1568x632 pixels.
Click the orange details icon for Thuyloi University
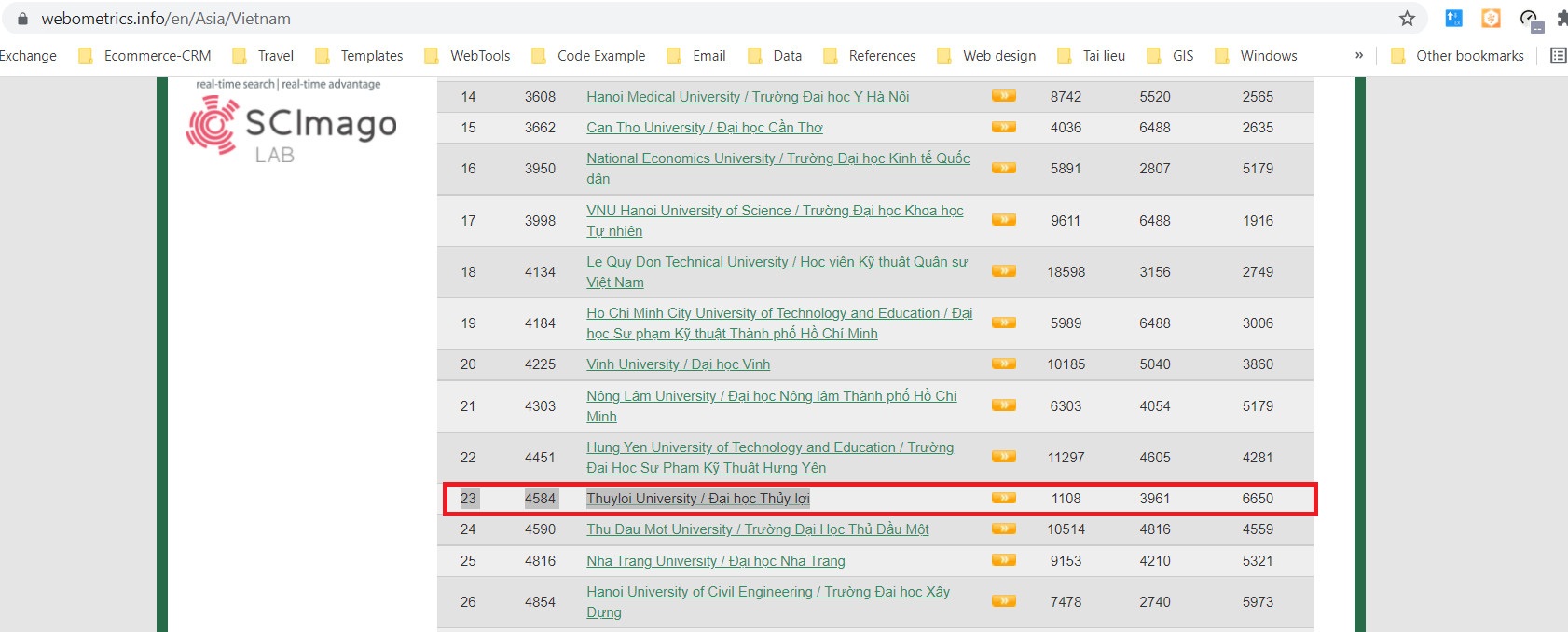coord(1003,499)
